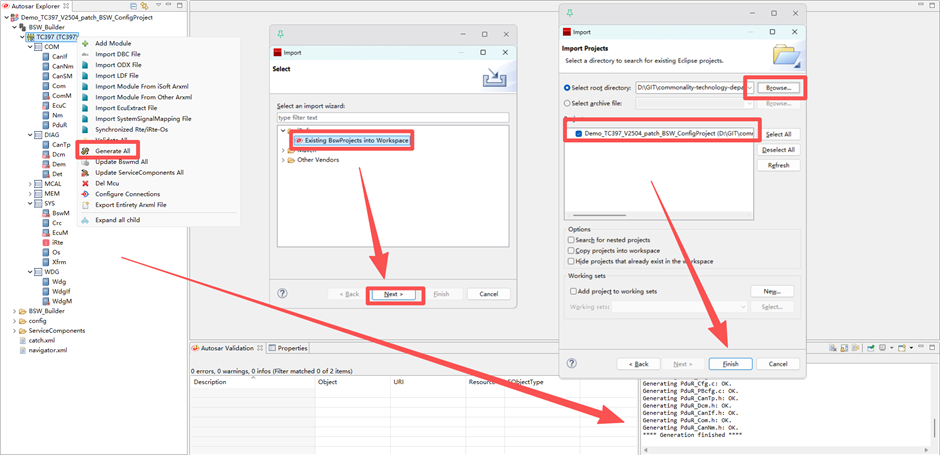This screenshot has height=455, width=940.
Task: Click Expand all child menu entry
Action: (118, 220)
